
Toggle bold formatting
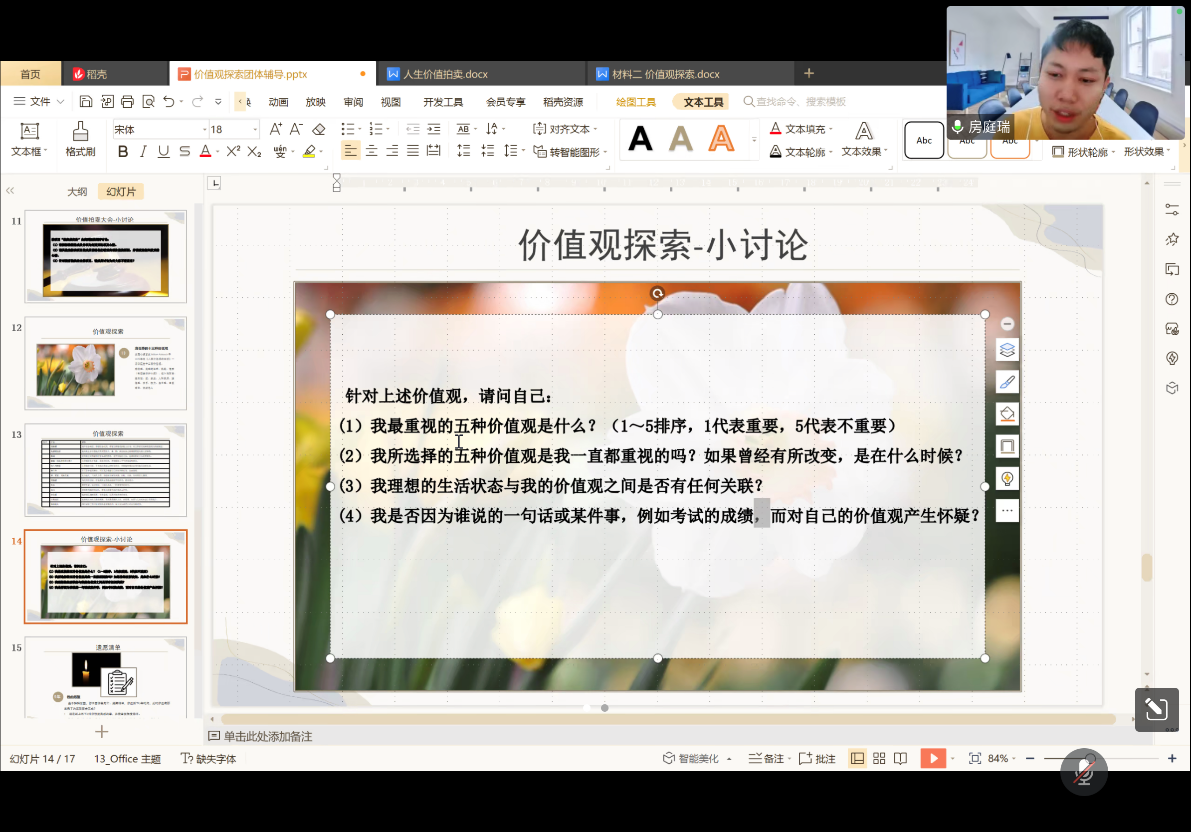click(123, 152)
